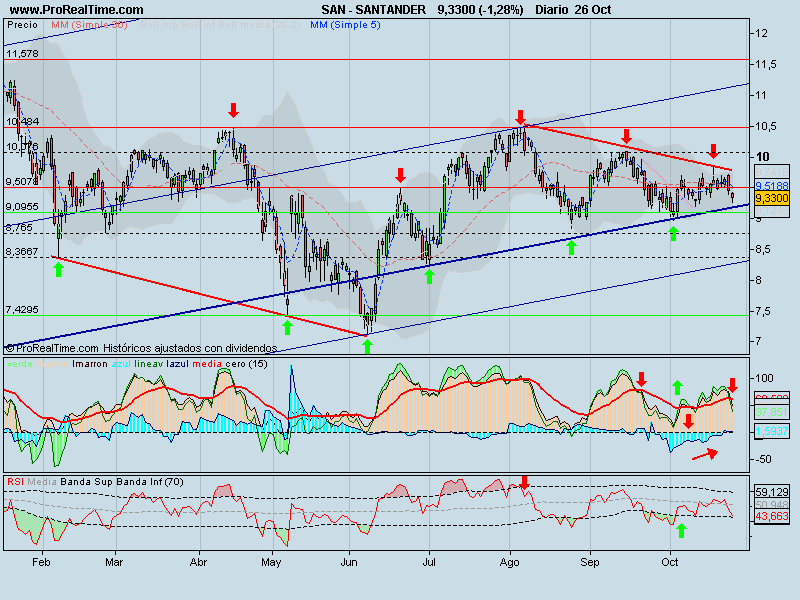Select the azul legend label
The width and height of the screenshot is (800, 600).
(x=121, y=364)
